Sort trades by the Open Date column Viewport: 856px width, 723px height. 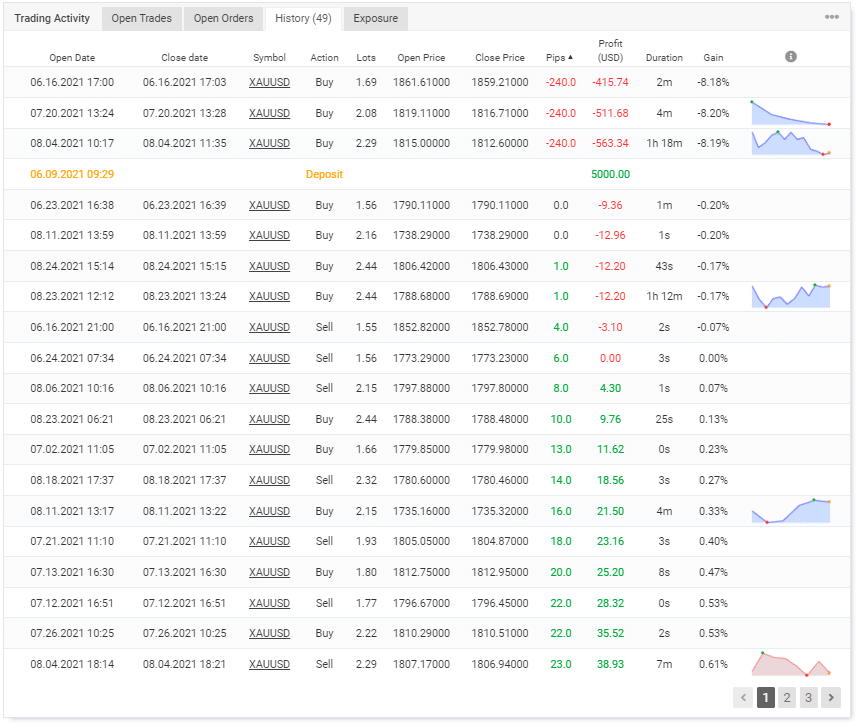71,57
